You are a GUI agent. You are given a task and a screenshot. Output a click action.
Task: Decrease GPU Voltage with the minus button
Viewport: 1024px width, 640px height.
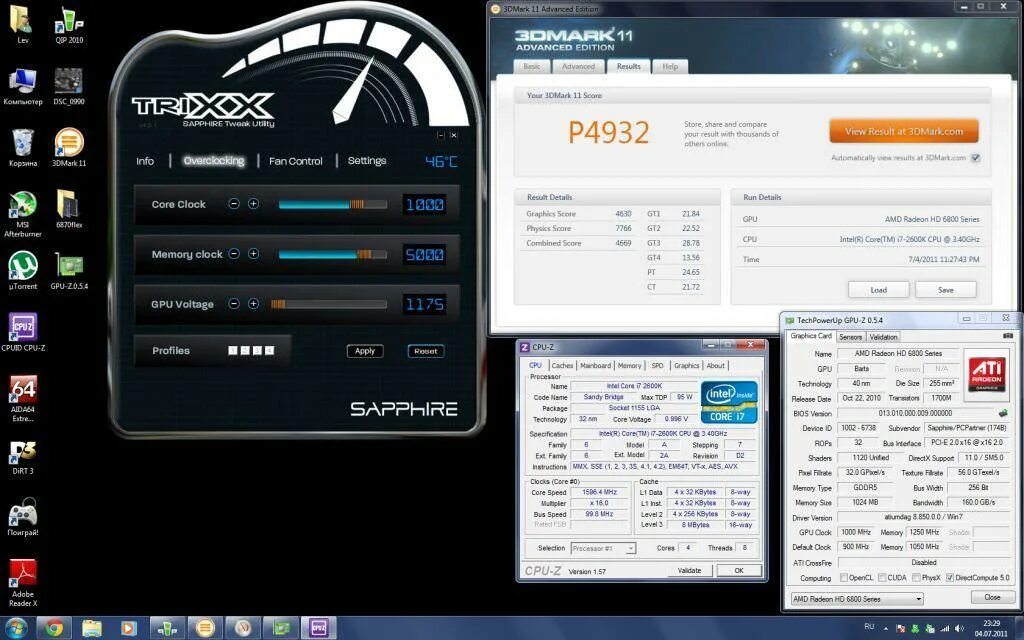coord(234,304)
